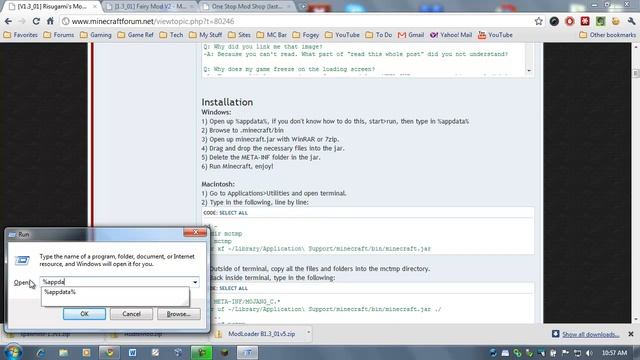This screenshot has height=360, width=640.
Task: Open the Action Center flag icon
Action: pyautogui.click(x=565, y=353)
